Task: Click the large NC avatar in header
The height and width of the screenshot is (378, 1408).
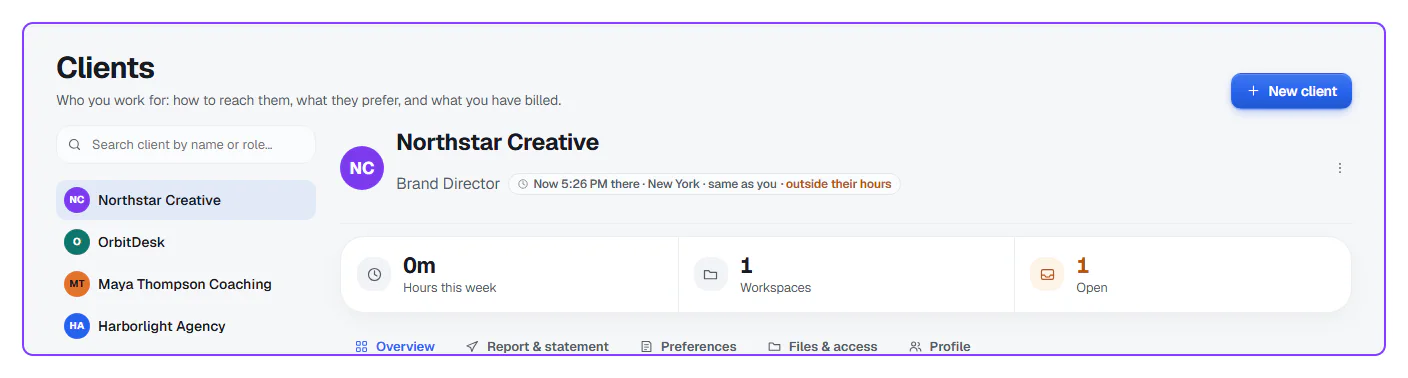Action: point(362,167)
